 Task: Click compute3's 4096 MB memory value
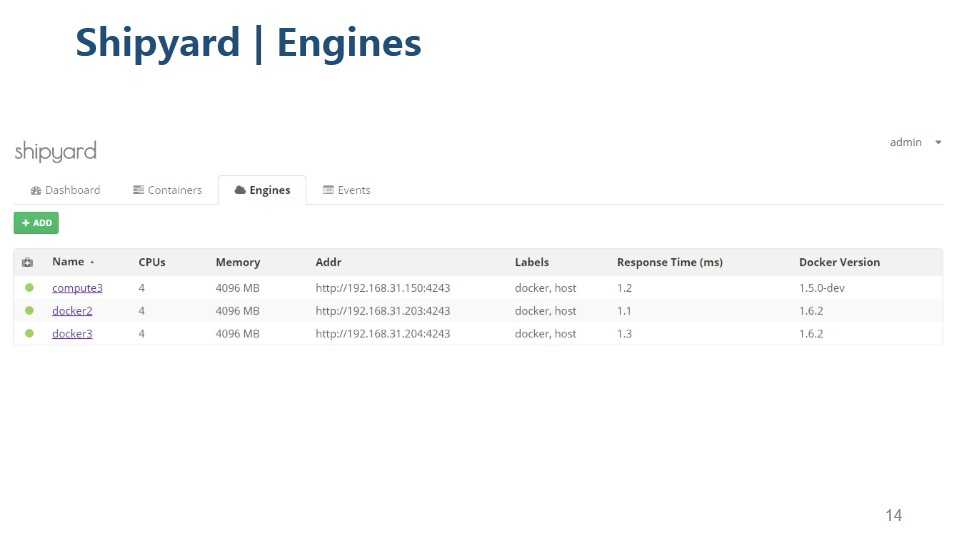click(238, 288)
